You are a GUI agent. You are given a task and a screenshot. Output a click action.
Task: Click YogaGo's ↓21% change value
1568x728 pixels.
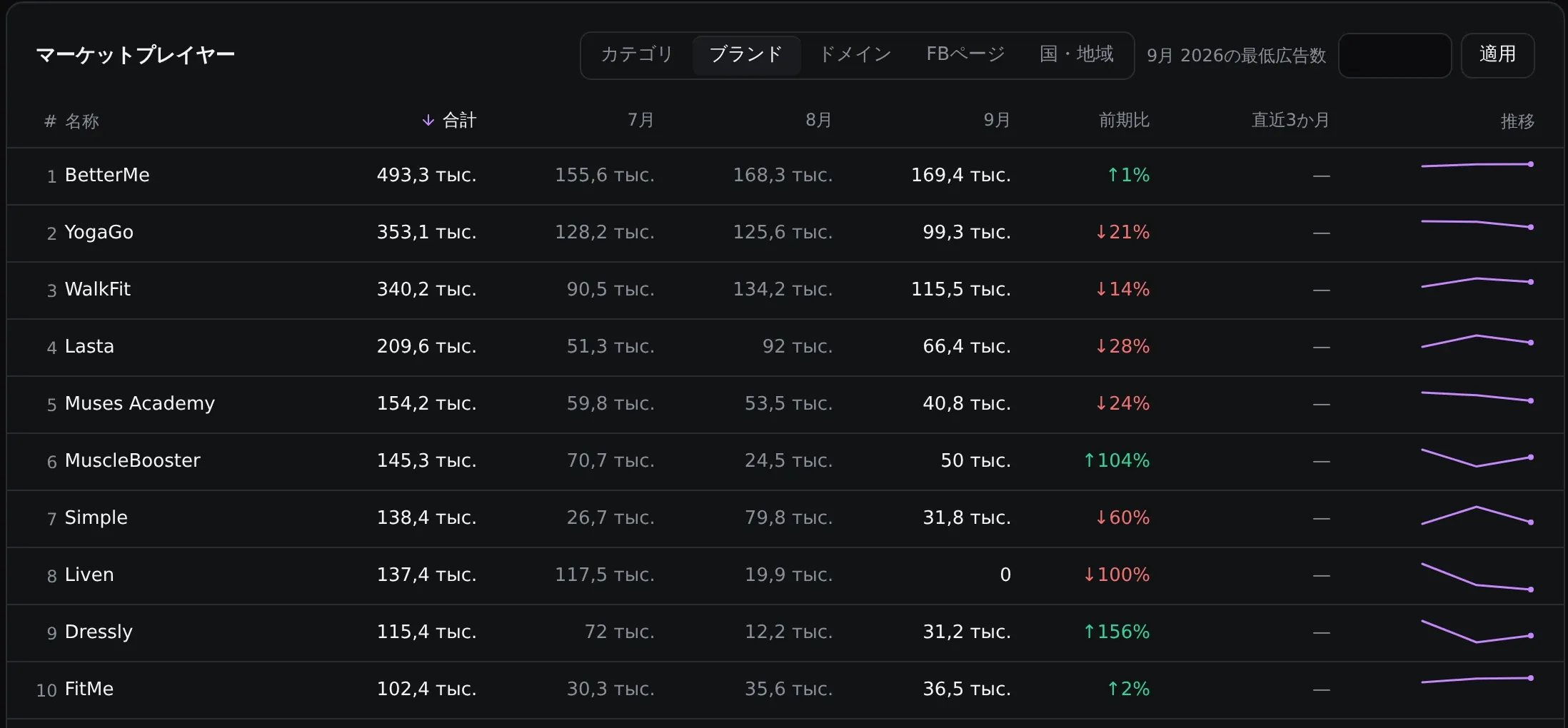[1122, 233]
